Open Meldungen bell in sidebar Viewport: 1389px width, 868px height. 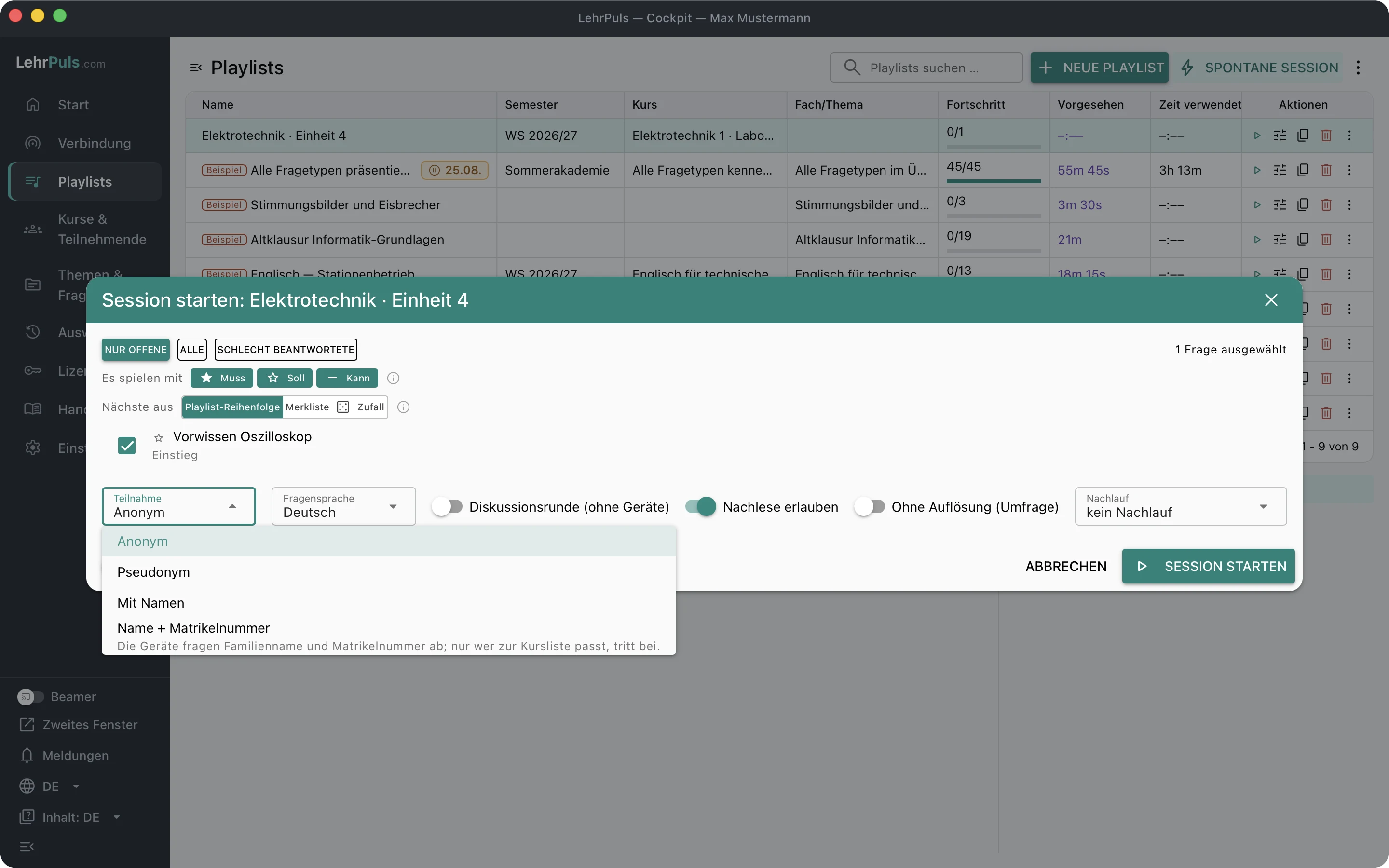click(27, 756)
